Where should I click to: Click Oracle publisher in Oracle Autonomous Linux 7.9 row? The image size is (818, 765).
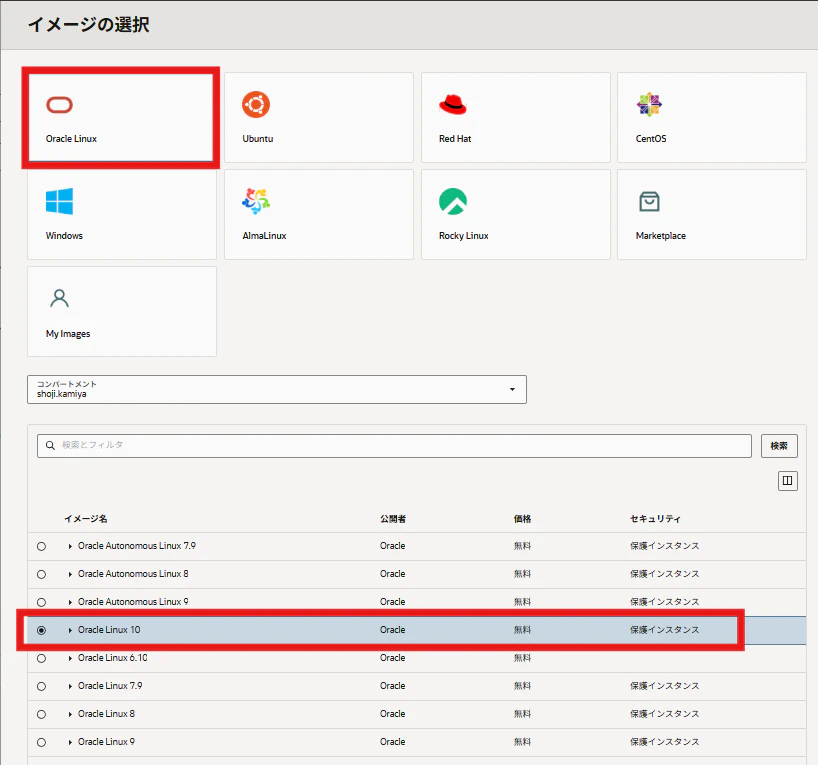(x=393, y=546)
